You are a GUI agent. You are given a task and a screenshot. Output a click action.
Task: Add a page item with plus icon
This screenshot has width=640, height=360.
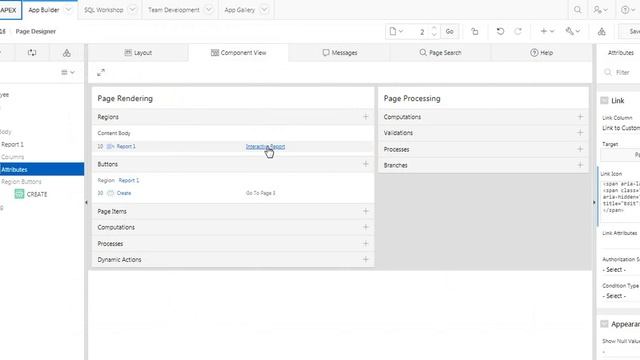point(366,211)
